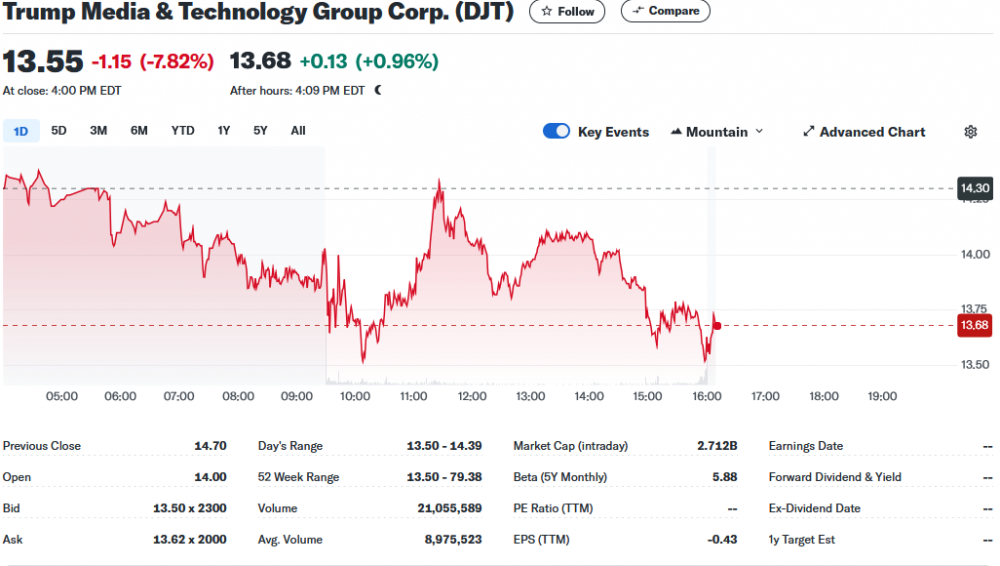Select the 1D time range tab
The height and width of the screenshot is (566, 1000).
coord(21,131)
